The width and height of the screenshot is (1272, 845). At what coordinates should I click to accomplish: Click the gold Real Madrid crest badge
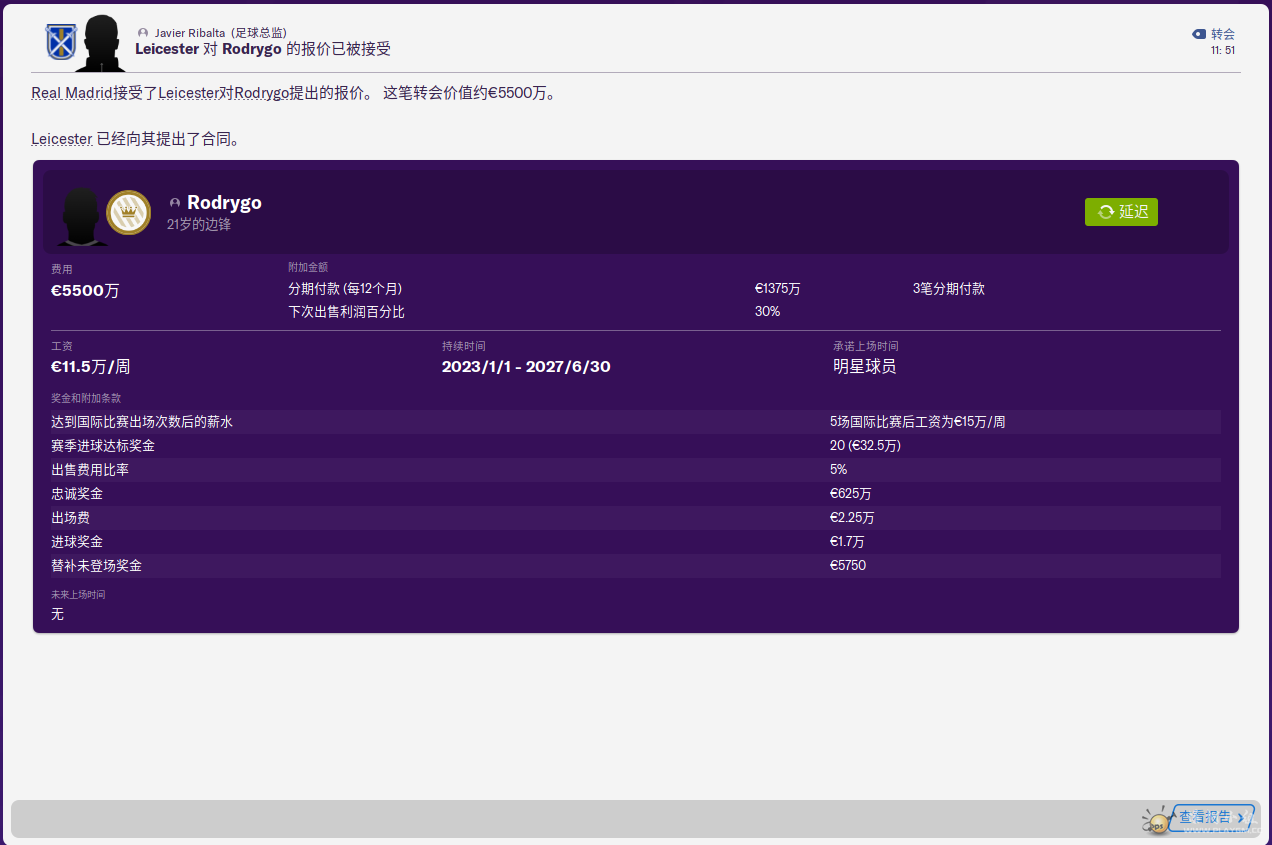[129, 212]
